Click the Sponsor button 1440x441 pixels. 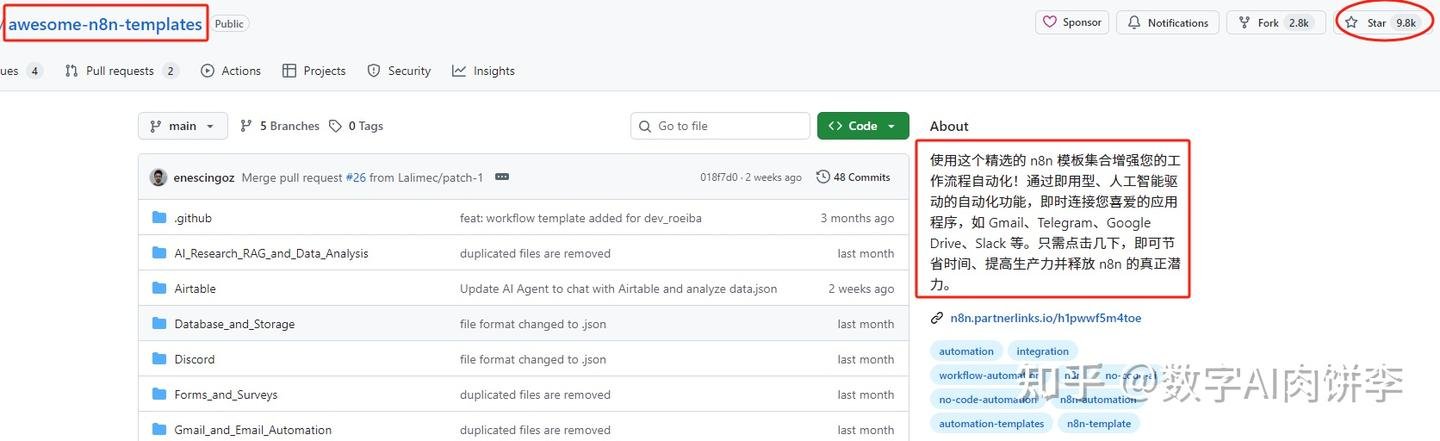(x=1072, y=22)
